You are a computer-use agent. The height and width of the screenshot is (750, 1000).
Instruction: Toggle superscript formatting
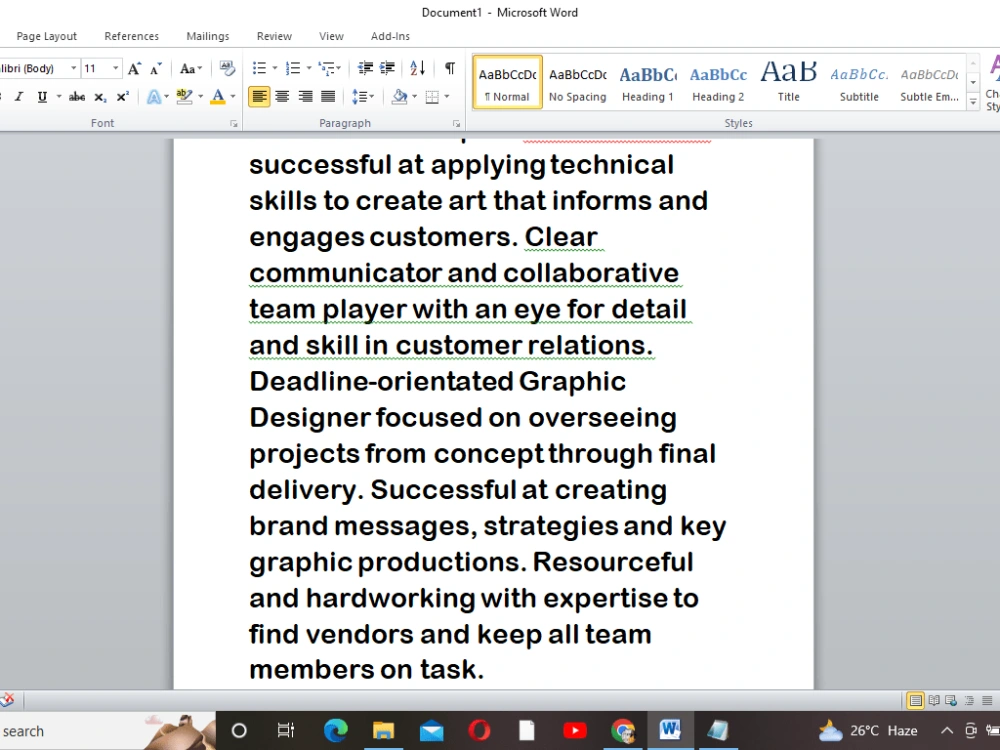tap(122, 96)
